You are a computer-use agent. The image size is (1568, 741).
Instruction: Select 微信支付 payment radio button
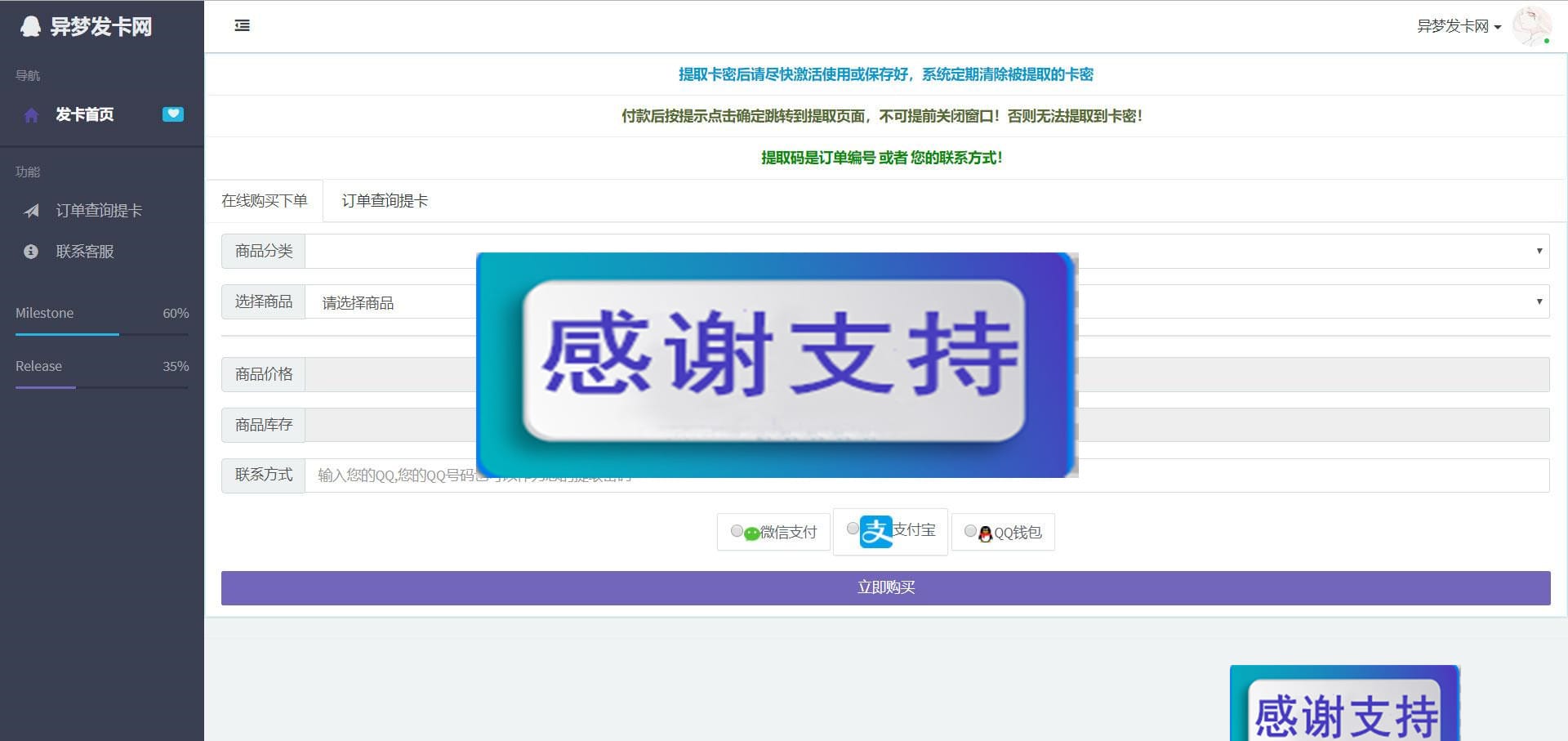click(736, 531)
